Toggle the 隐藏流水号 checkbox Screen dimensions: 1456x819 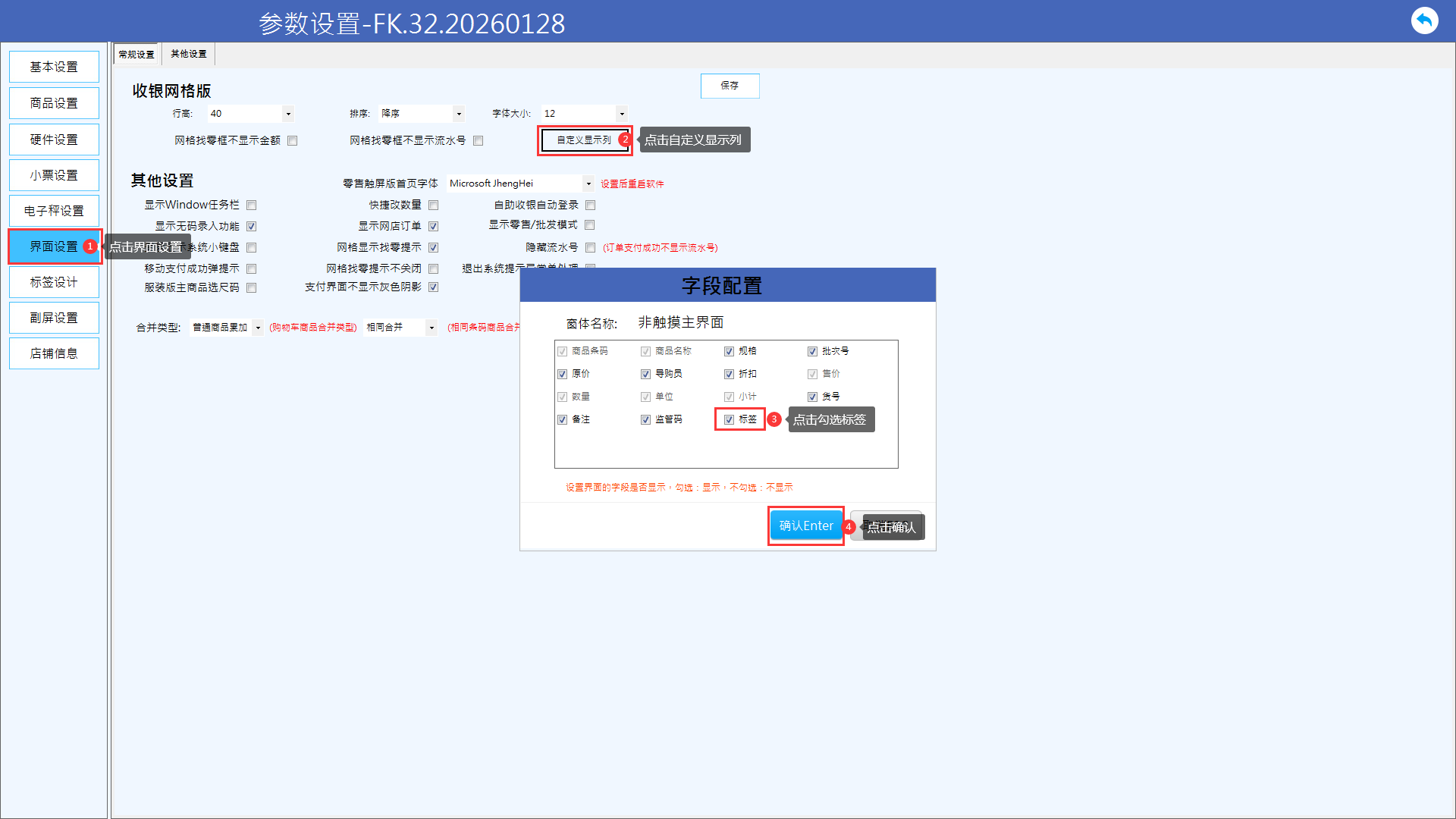[x=591, y=247]
